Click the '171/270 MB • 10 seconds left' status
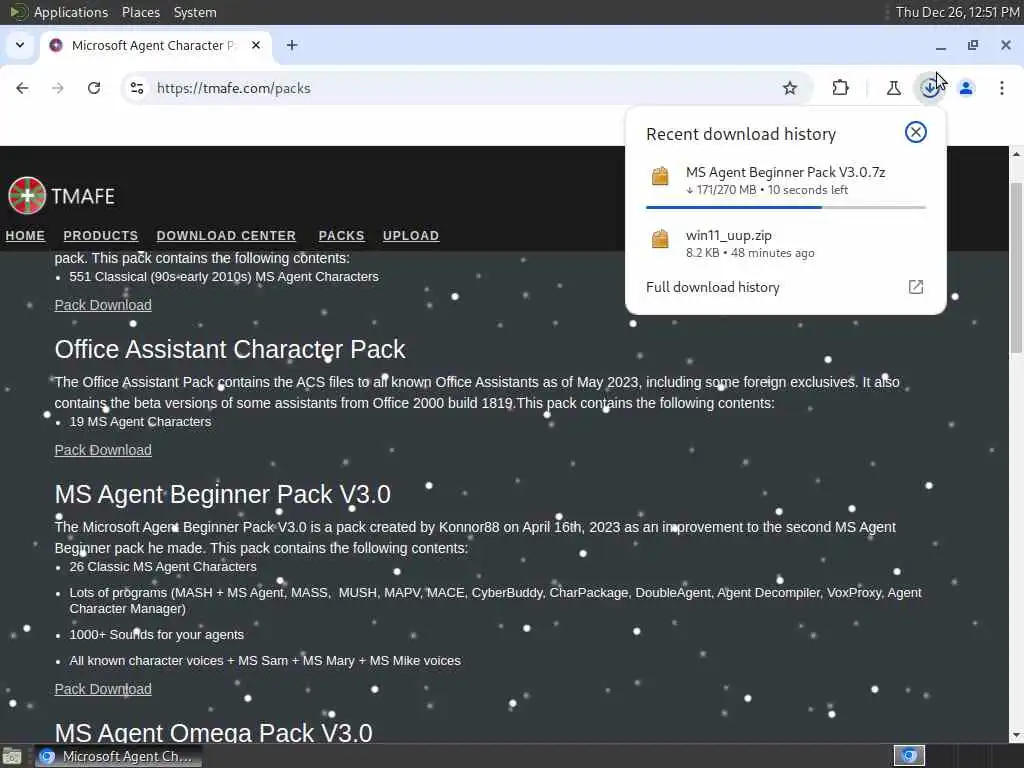This screenshot has height=768, width=1024. 767,190
